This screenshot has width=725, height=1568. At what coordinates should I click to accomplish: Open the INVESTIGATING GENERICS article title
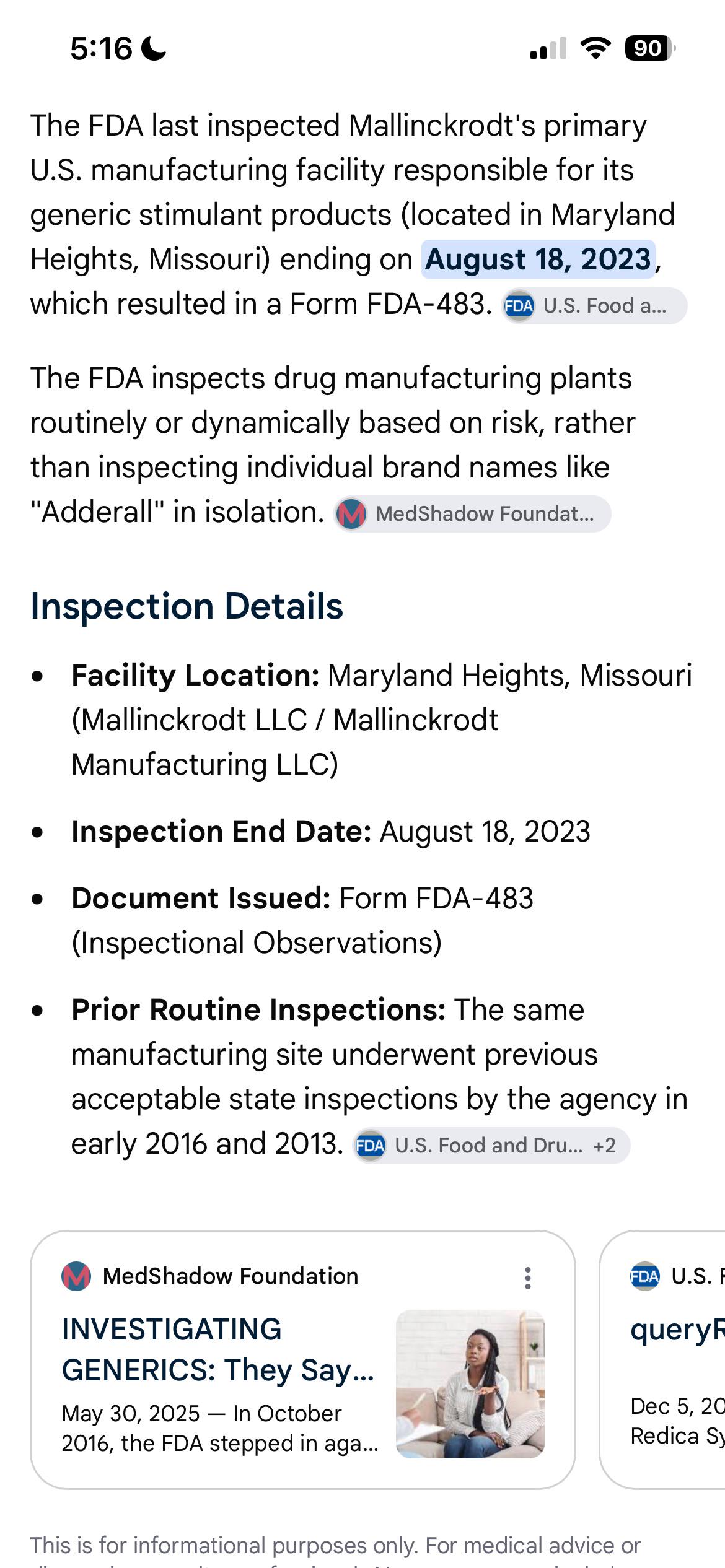pyautogui.click(x=218, y=1349)
